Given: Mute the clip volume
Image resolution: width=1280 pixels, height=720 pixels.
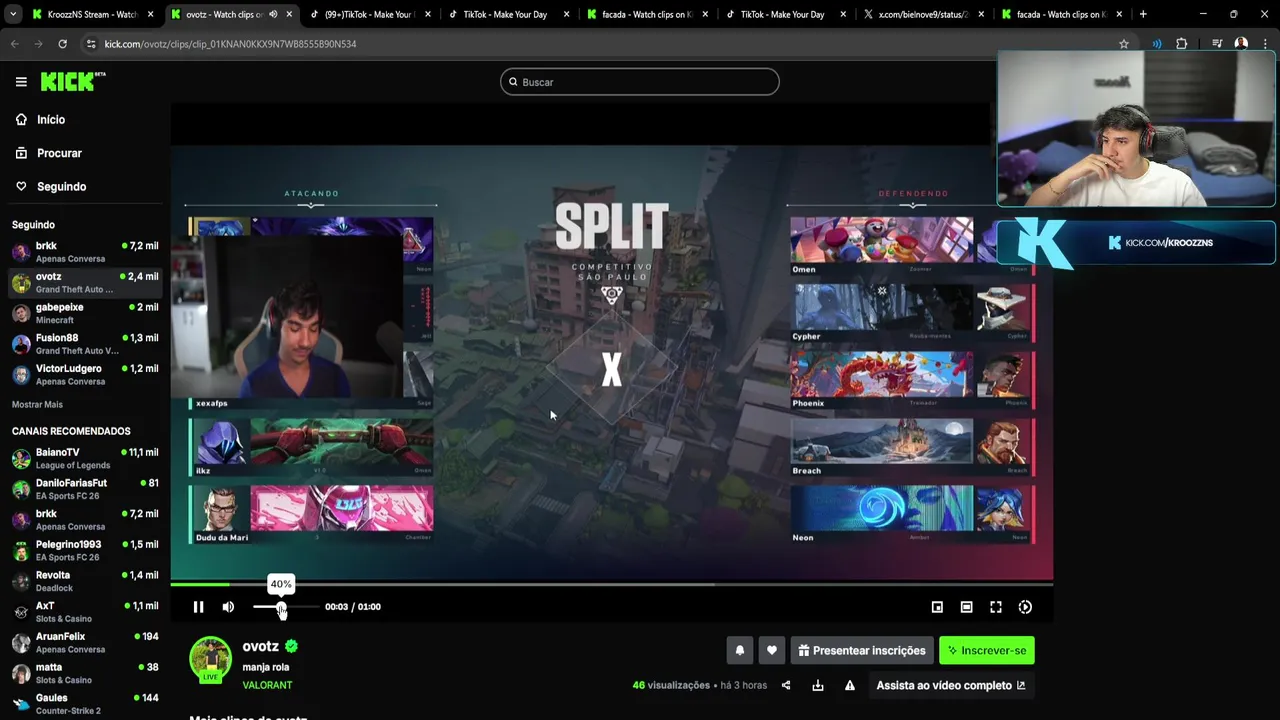Looking at the screenshot, I should pos(228,607).
